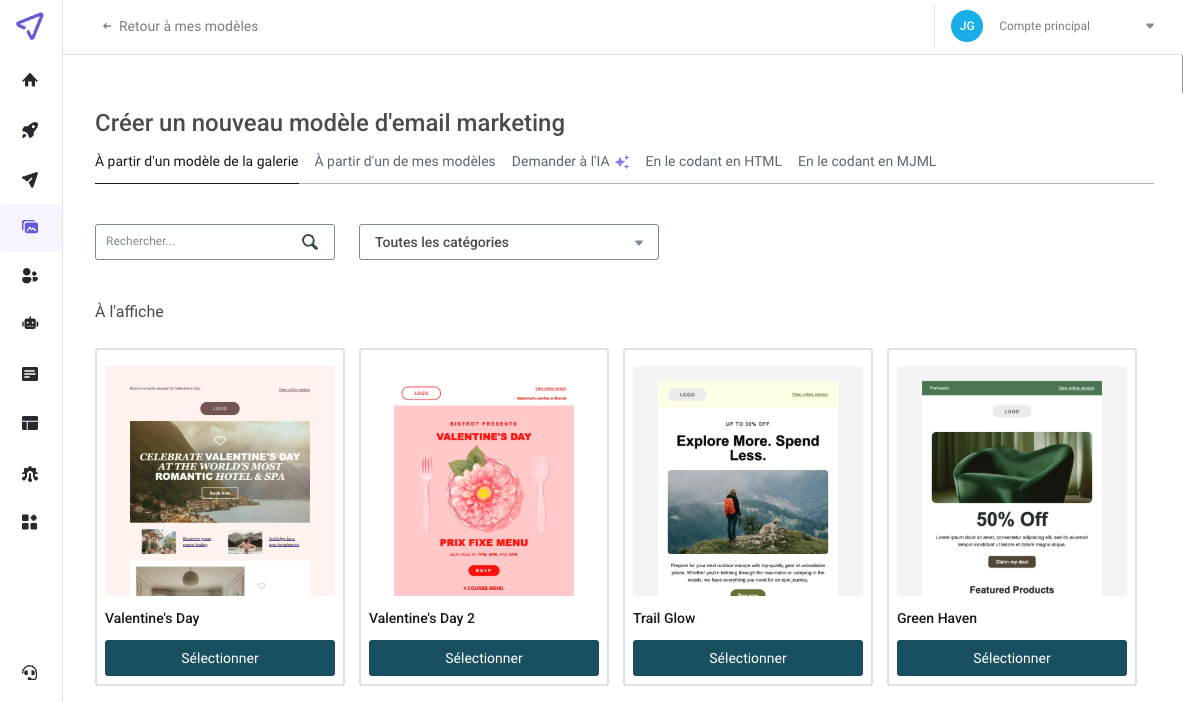1183x702 pixels.
Task: Click the paper plane logo icon
Action: click(x=30, y=26)
